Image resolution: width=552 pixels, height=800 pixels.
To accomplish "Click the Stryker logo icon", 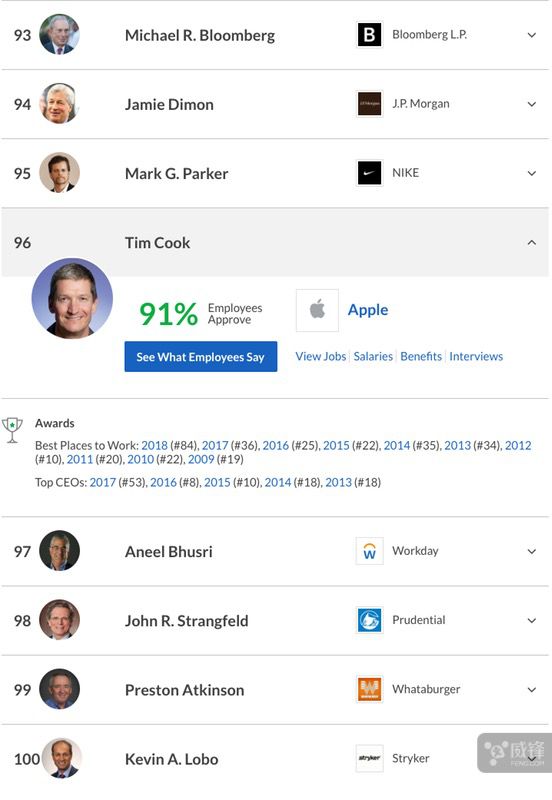I will [x=369, y=758].
